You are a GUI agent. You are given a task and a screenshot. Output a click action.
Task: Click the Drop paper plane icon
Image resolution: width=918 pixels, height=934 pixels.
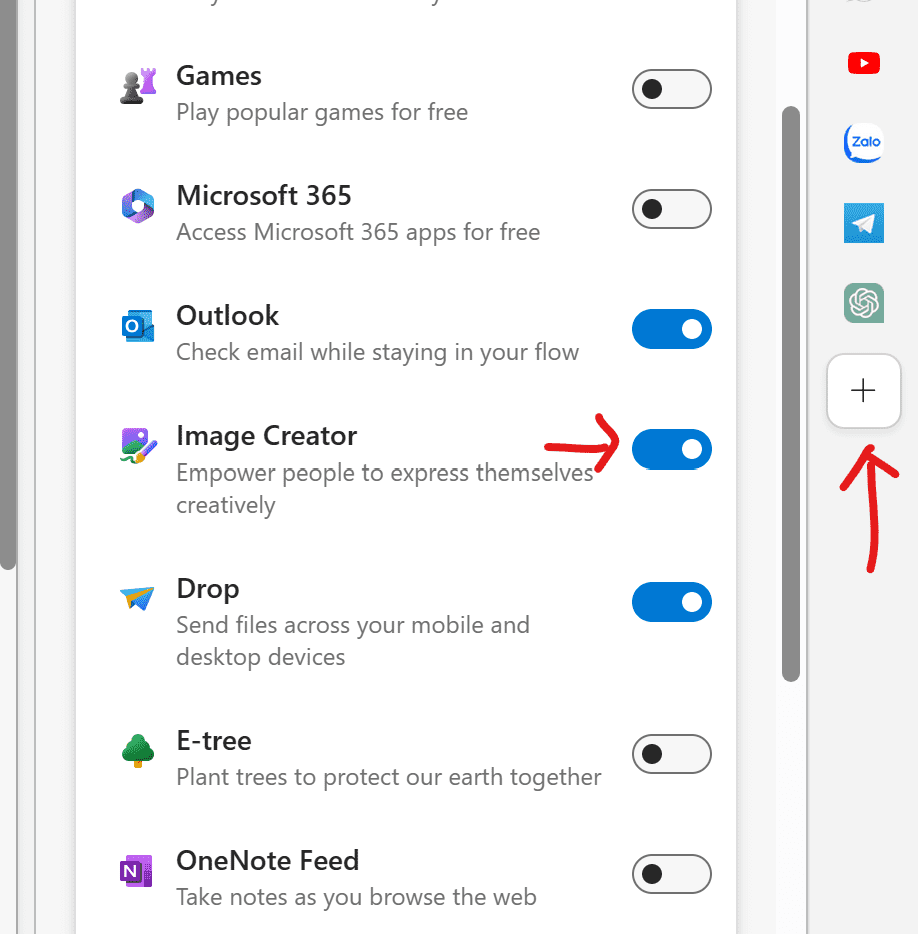click(x=137, y=598)
